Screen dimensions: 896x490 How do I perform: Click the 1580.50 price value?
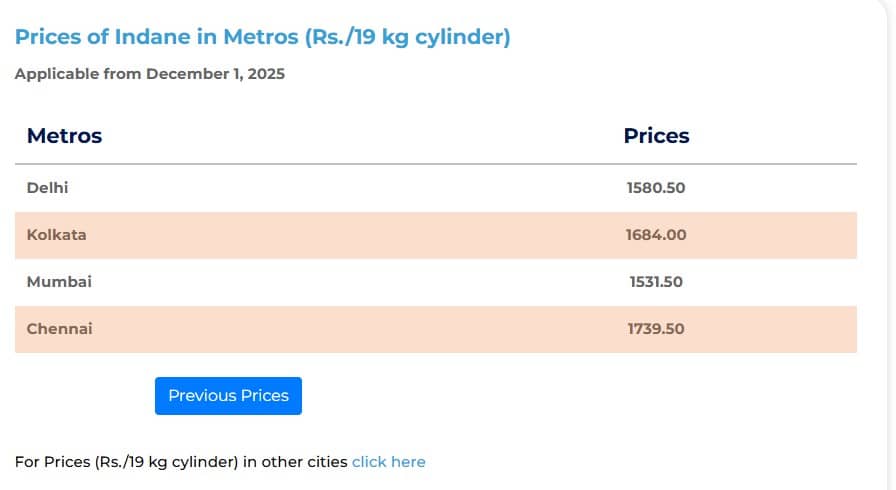[656, 188]
